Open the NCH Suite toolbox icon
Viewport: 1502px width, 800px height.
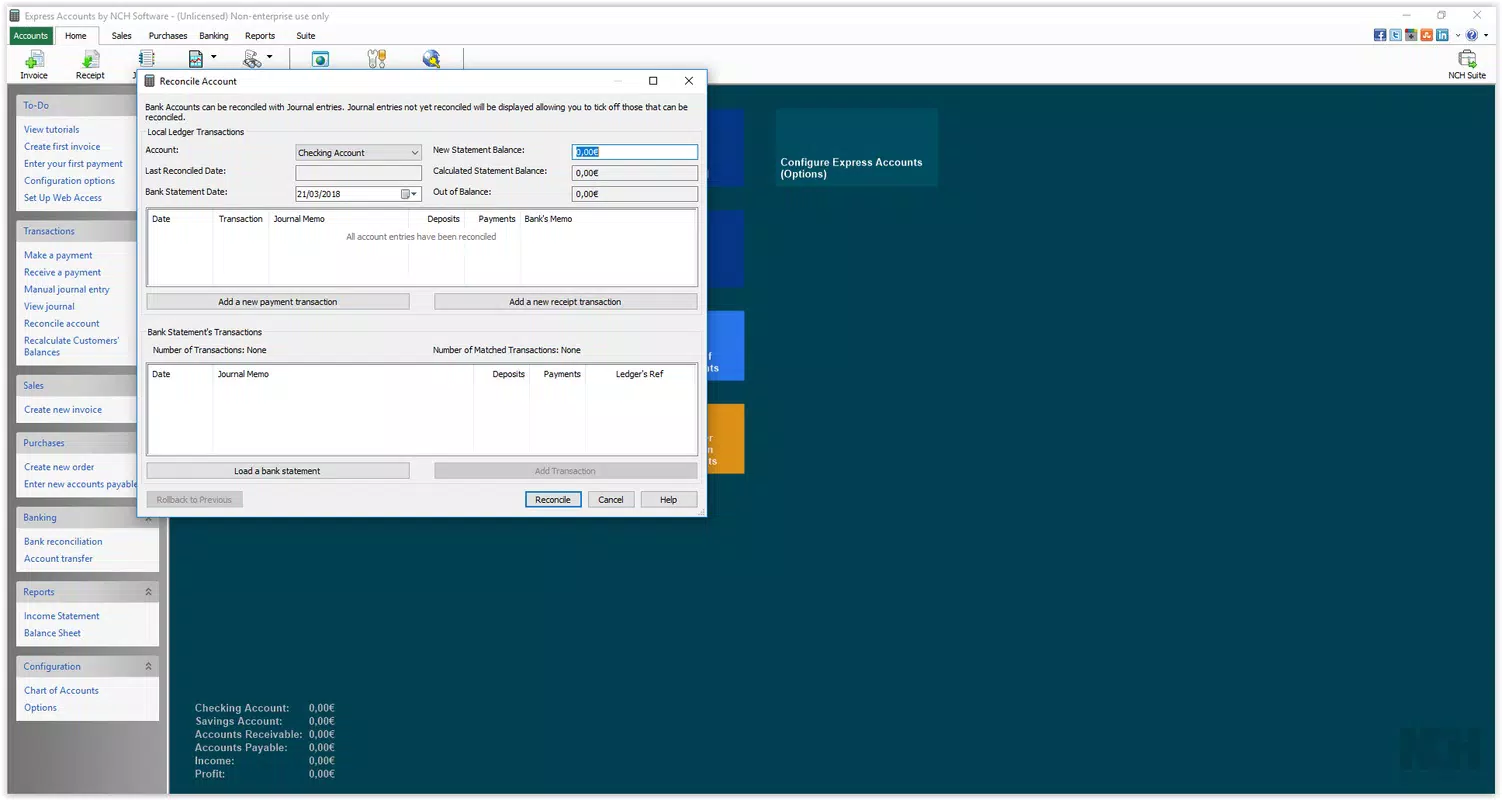(x=1467, y=59)
